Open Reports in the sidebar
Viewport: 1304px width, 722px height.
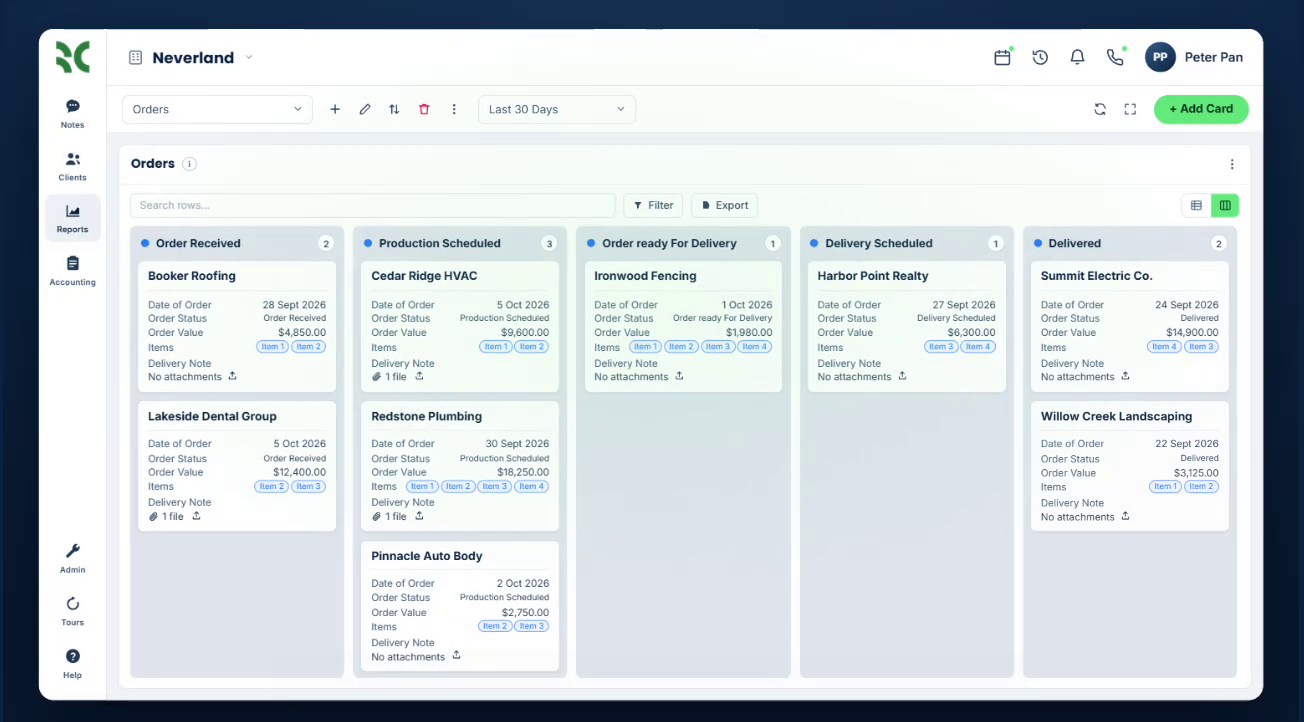[72, 218]
